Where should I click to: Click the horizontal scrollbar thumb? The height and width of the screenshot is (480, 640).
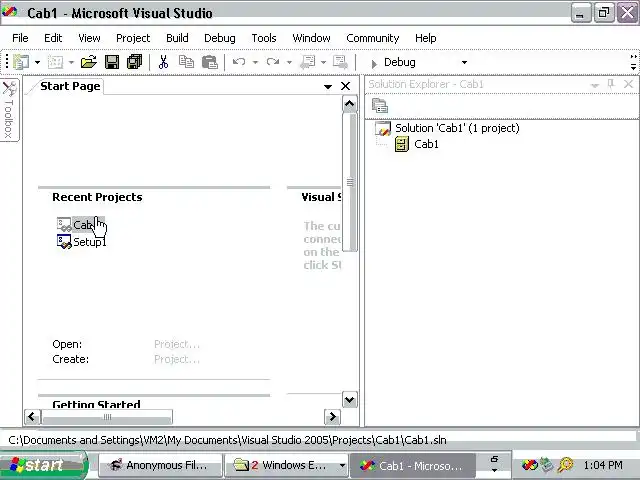click(x=107, y=417)
